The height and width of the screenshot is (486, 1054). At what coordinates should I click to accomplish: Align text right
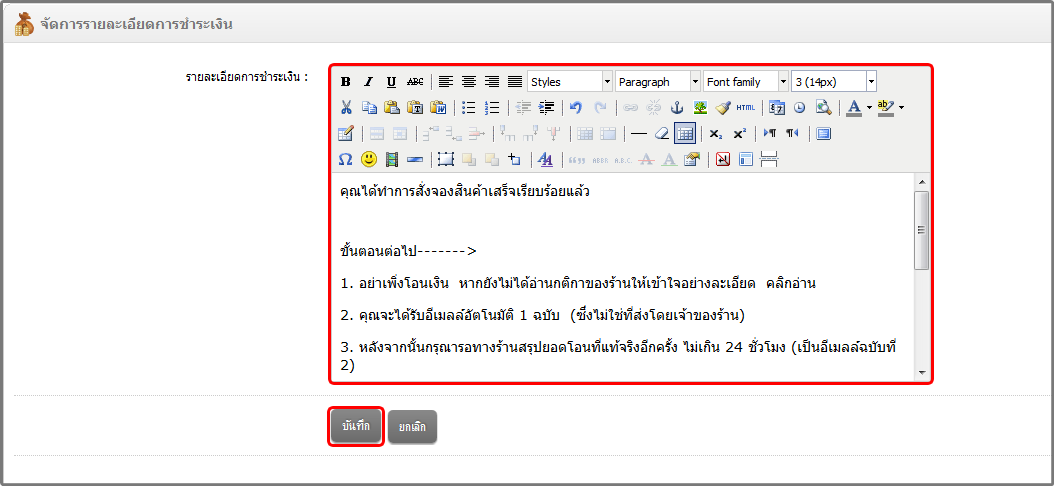pyautogui.click(x=492, y=82)
